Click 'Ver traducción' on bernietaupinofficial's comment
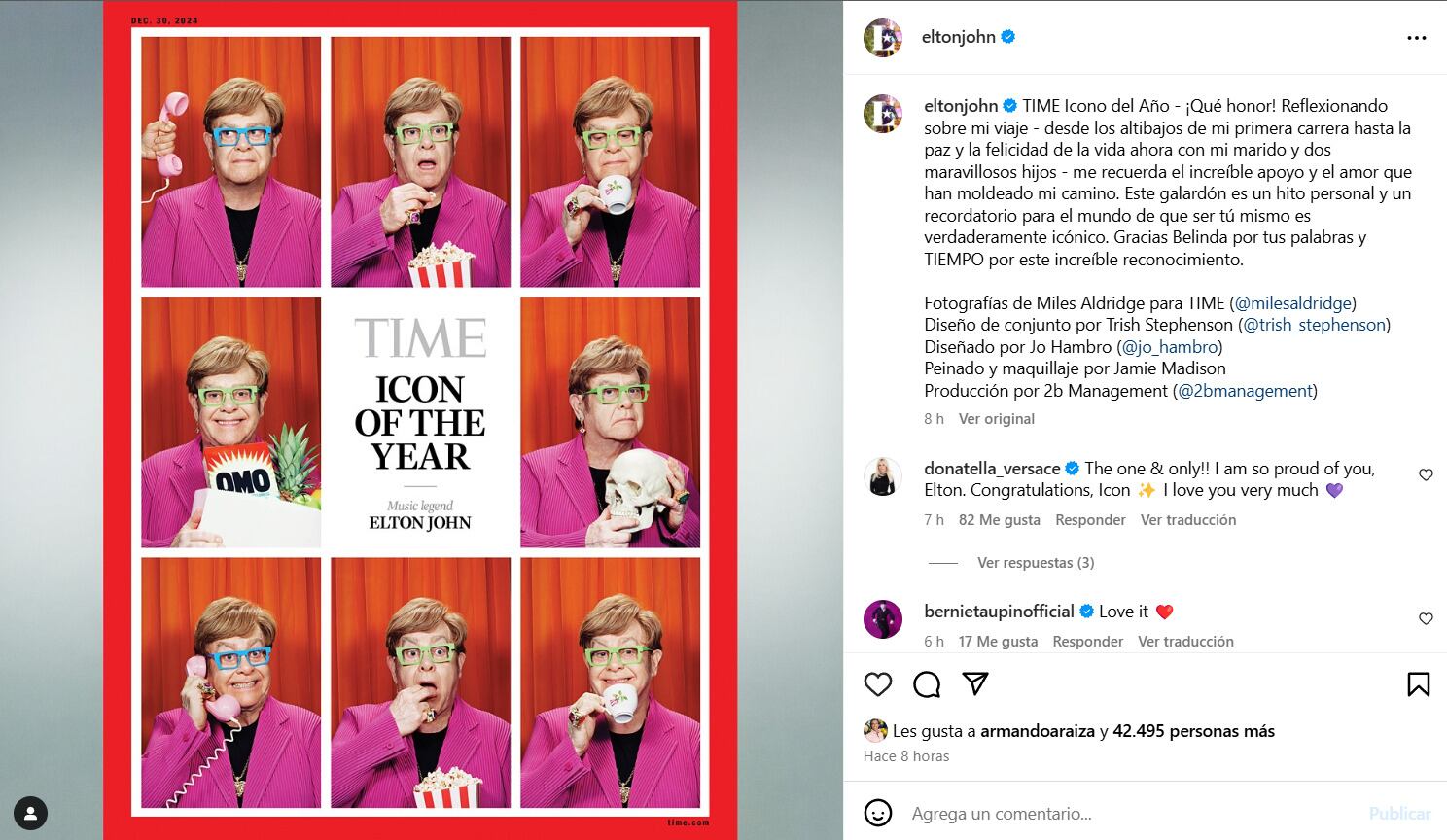The width and height of the screenshot is (1447, 840). coord(1185,642)
